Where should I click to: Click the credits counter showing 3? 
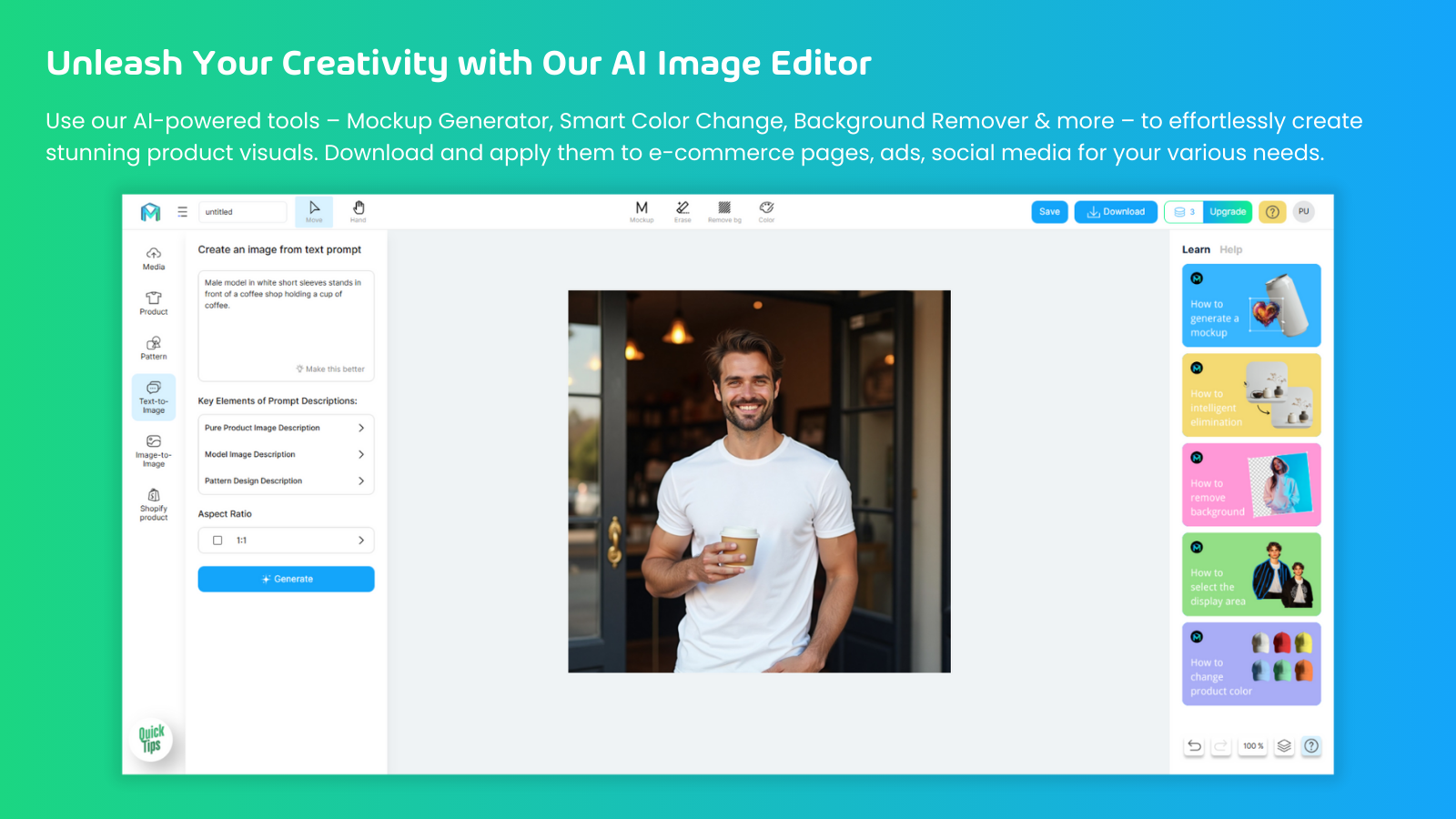click(1184, 212)
